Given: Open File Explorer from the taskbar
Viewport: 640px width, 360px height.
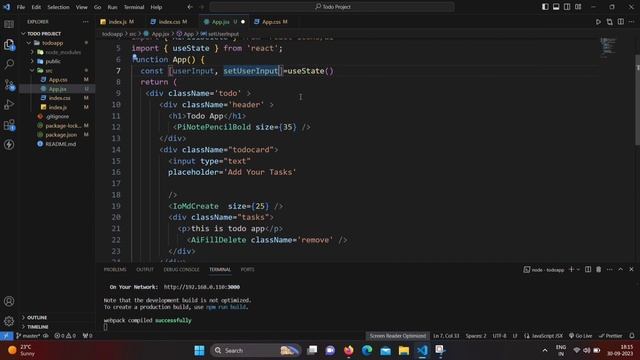Looking at the screenshot, I should (404, 350).
